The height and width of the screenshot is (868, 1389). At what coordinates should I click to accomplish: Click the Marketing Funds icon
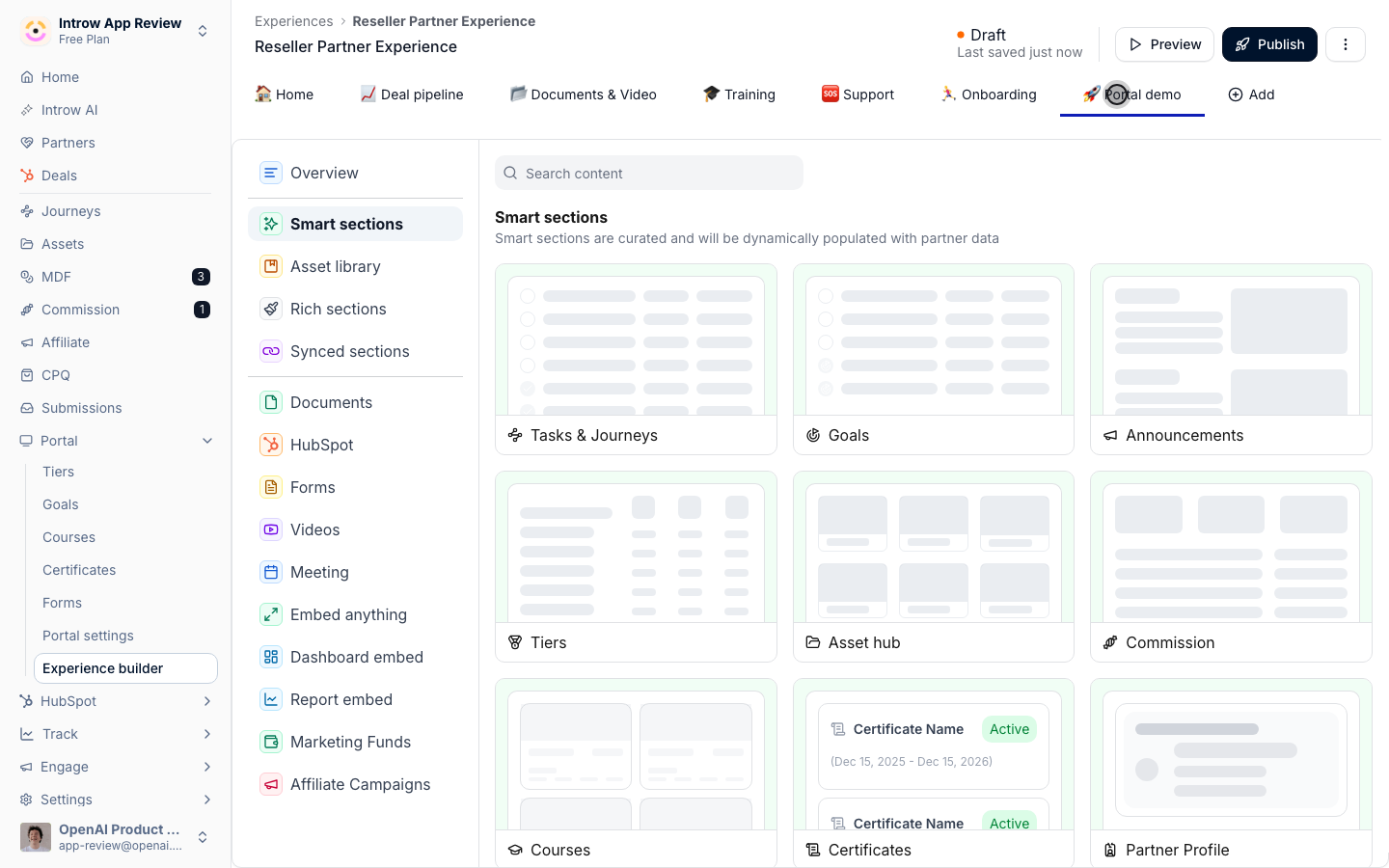coord(271,742)
